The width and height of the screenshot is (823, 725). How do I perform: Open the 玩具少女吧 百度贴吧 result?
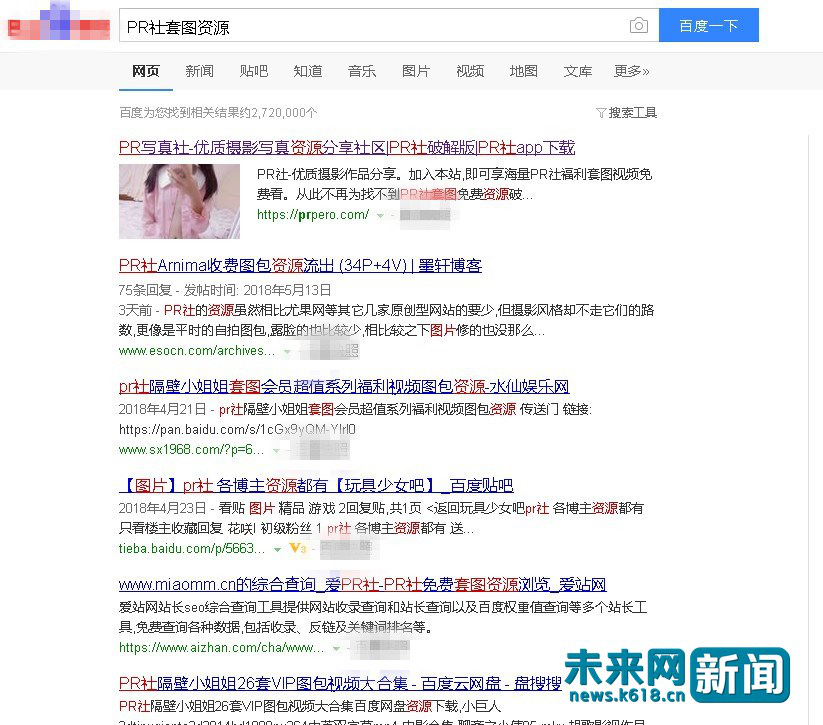(x=316, y=486)
